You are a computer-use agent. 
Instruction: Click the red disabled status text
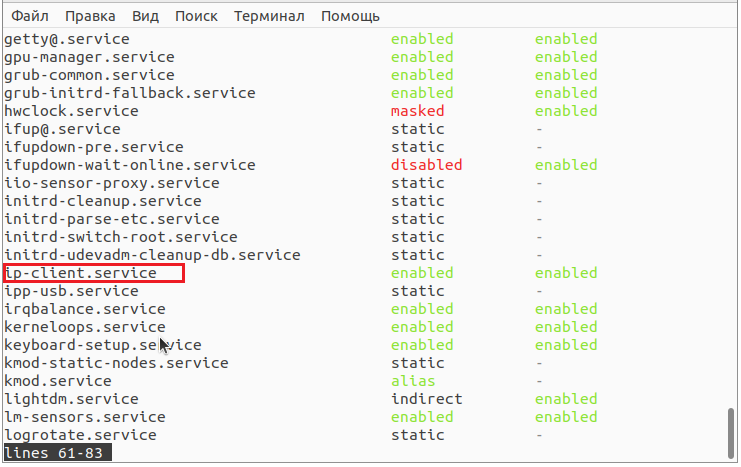click(x=426, y=165)
